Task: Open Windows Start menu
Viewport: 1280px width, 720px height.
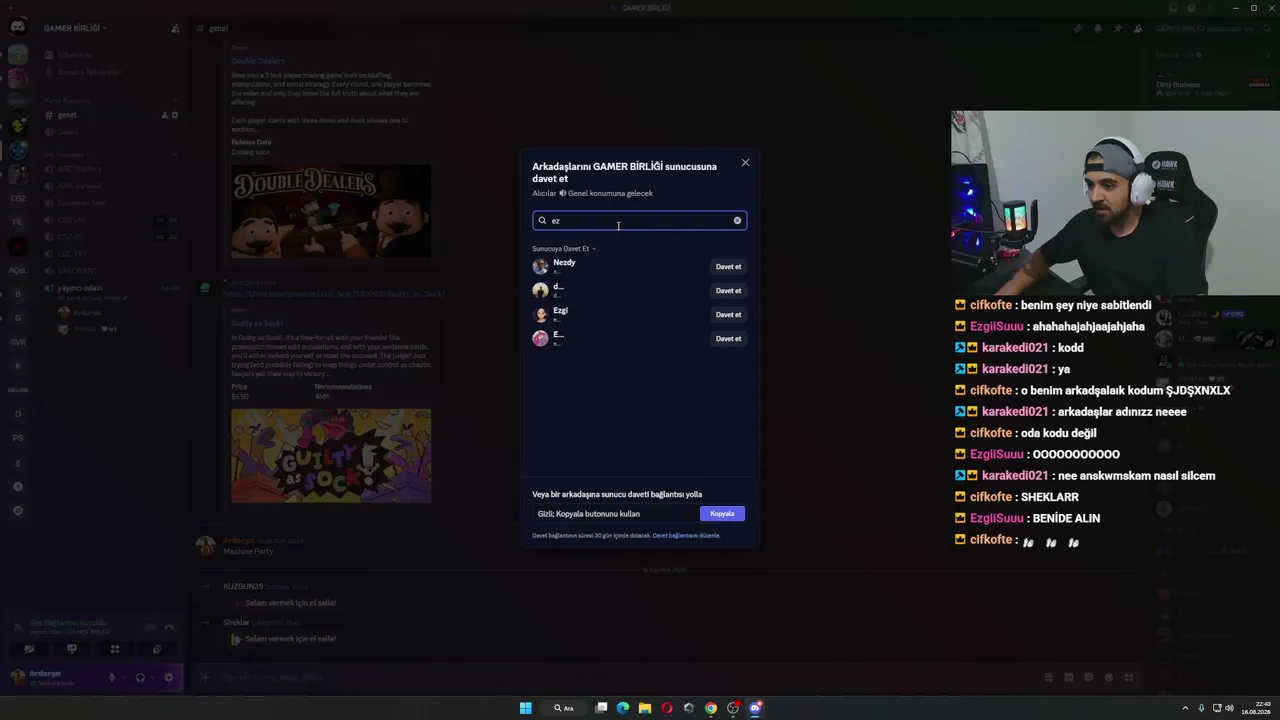Action: point(526,708)
